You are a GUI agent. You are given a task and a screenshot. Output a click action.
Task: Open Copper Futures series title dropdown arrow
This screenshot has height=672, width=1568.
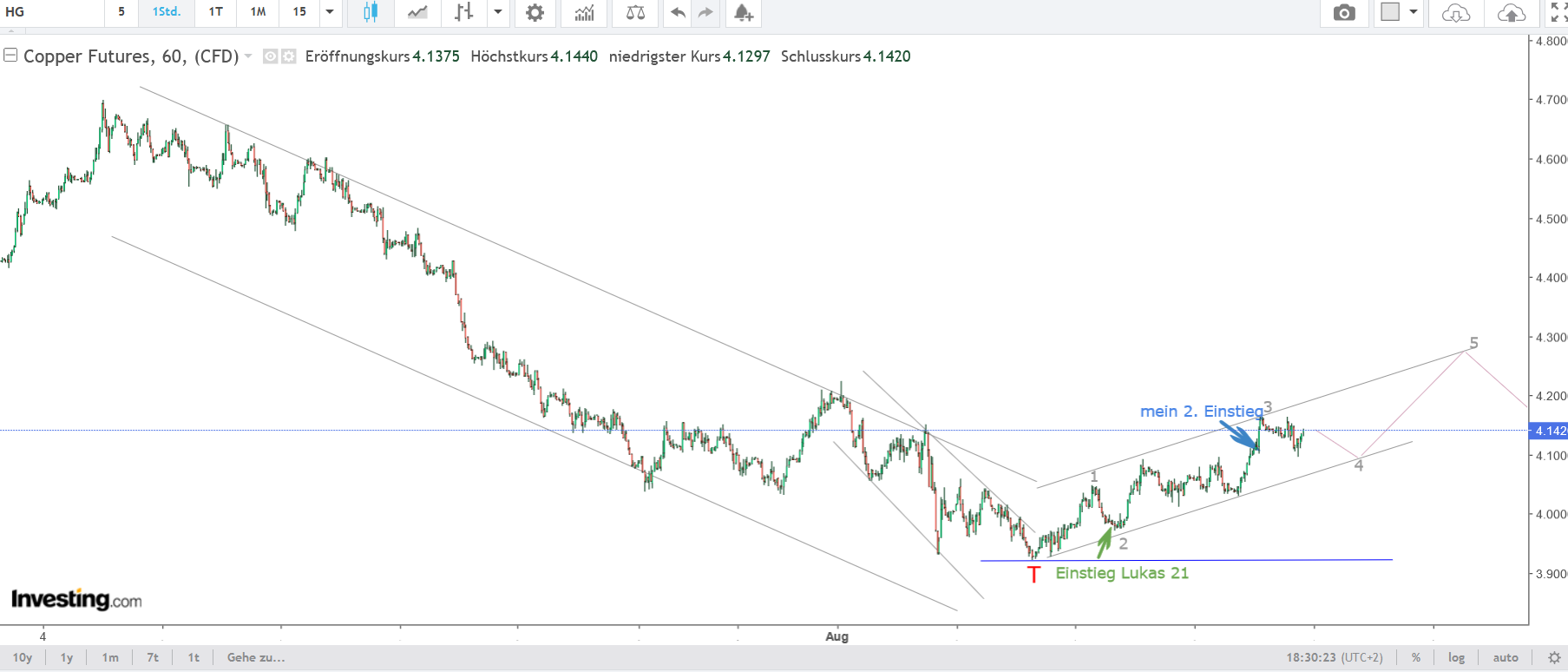pyautogui.click(x=248, y=56)
